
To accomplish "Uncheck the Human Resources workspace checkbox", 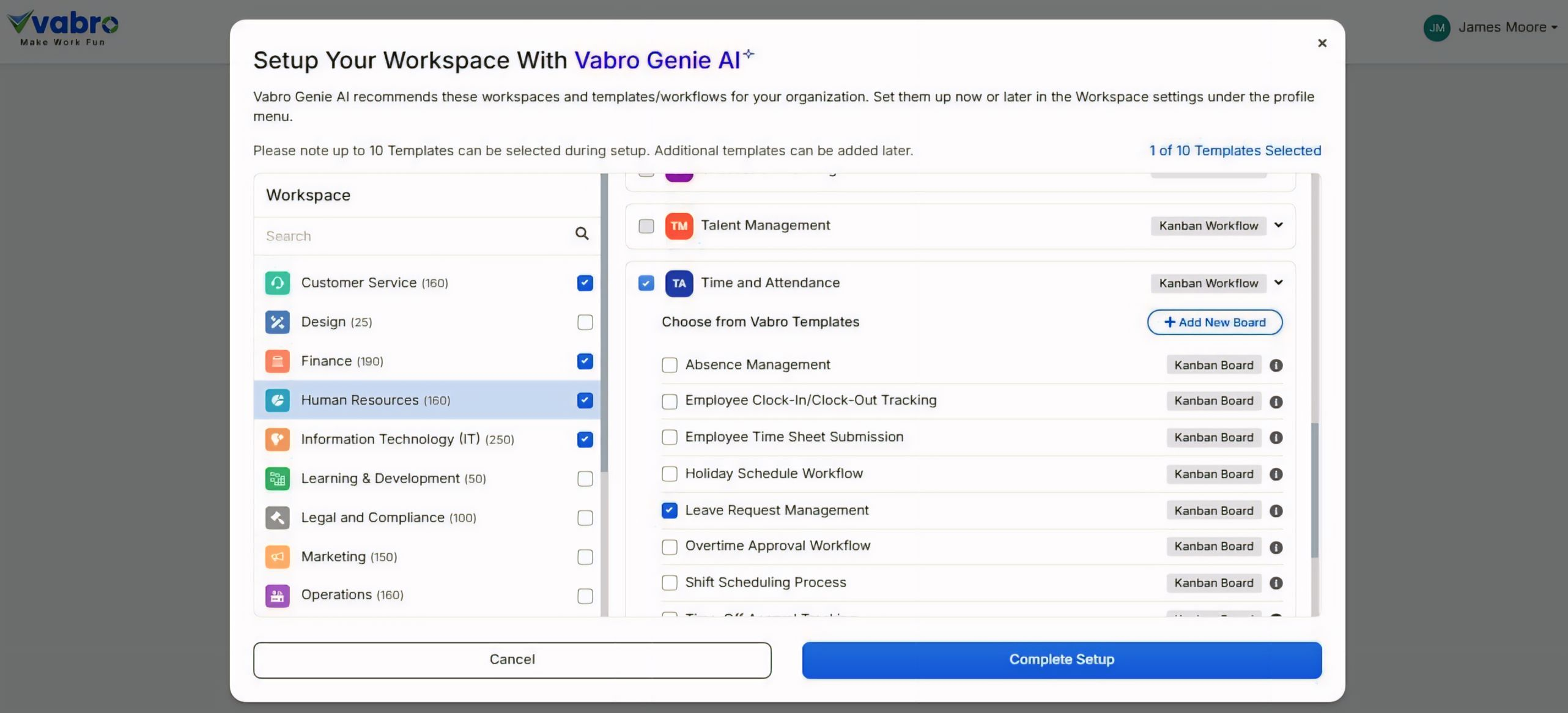I will point(585,401).
